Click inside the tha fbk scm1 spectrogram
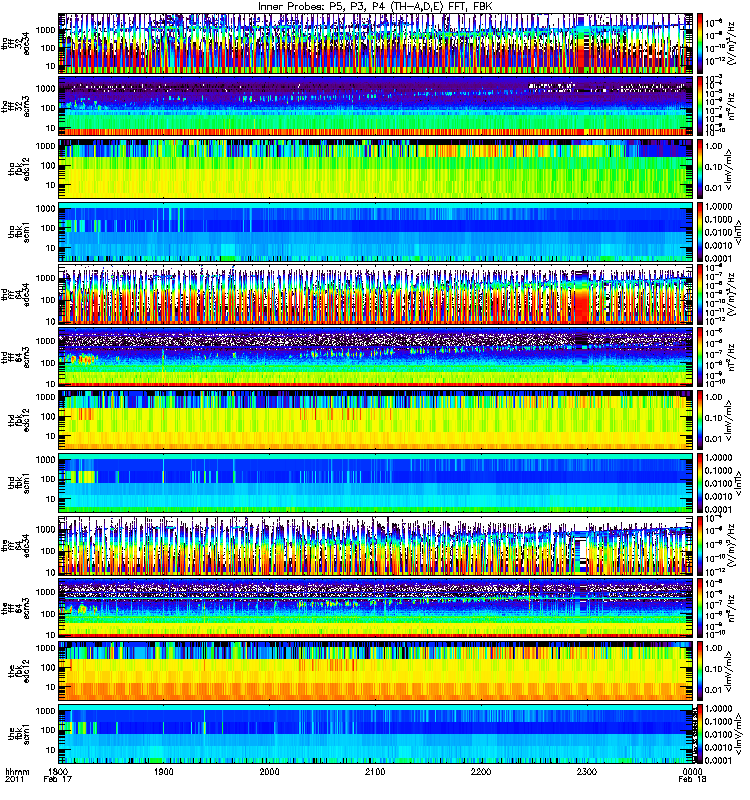The width and height of the screenshot is (750, 800). [x=375, y=232]
